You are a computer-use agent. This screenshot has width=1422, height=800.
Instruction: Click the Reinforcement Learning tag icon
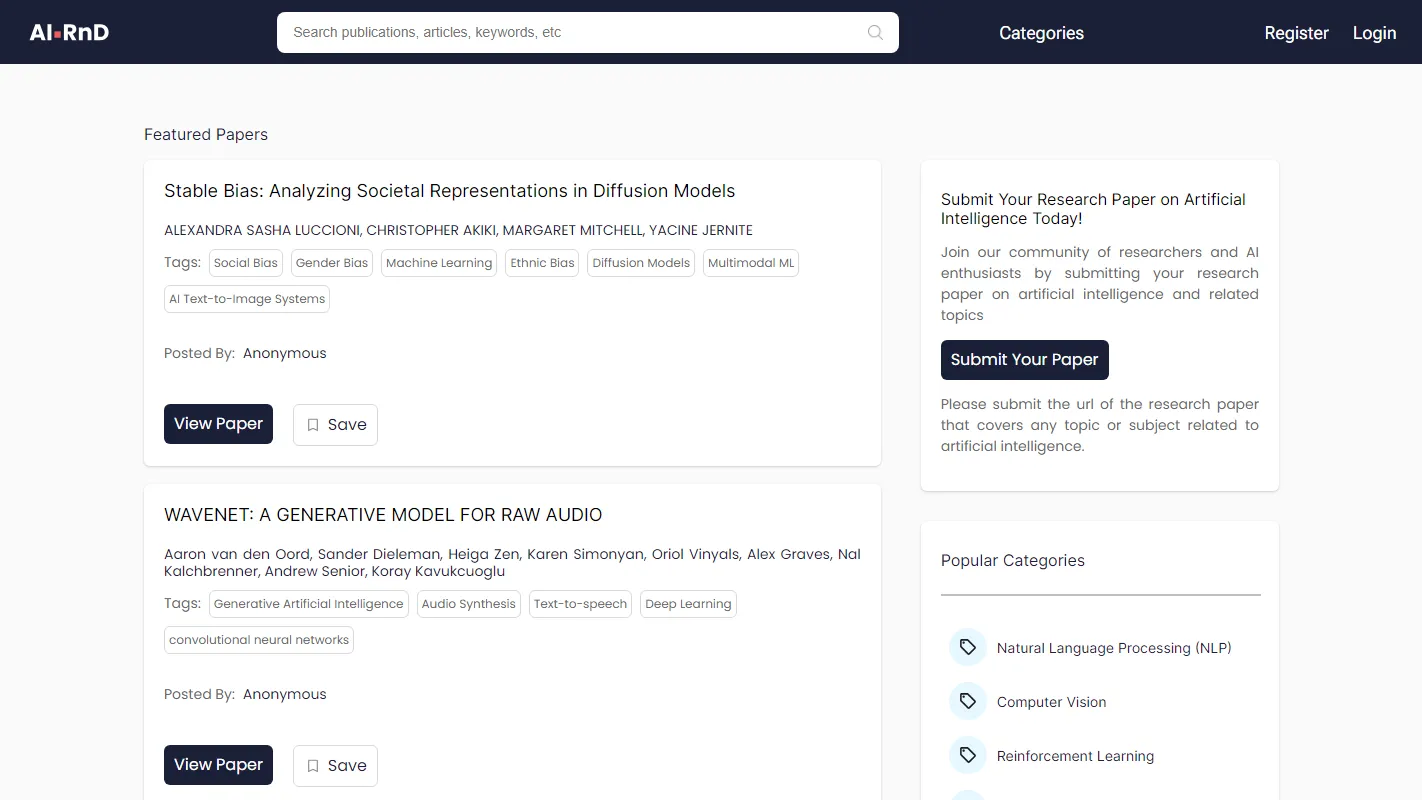pyautogui.click(x=967, y=756)
